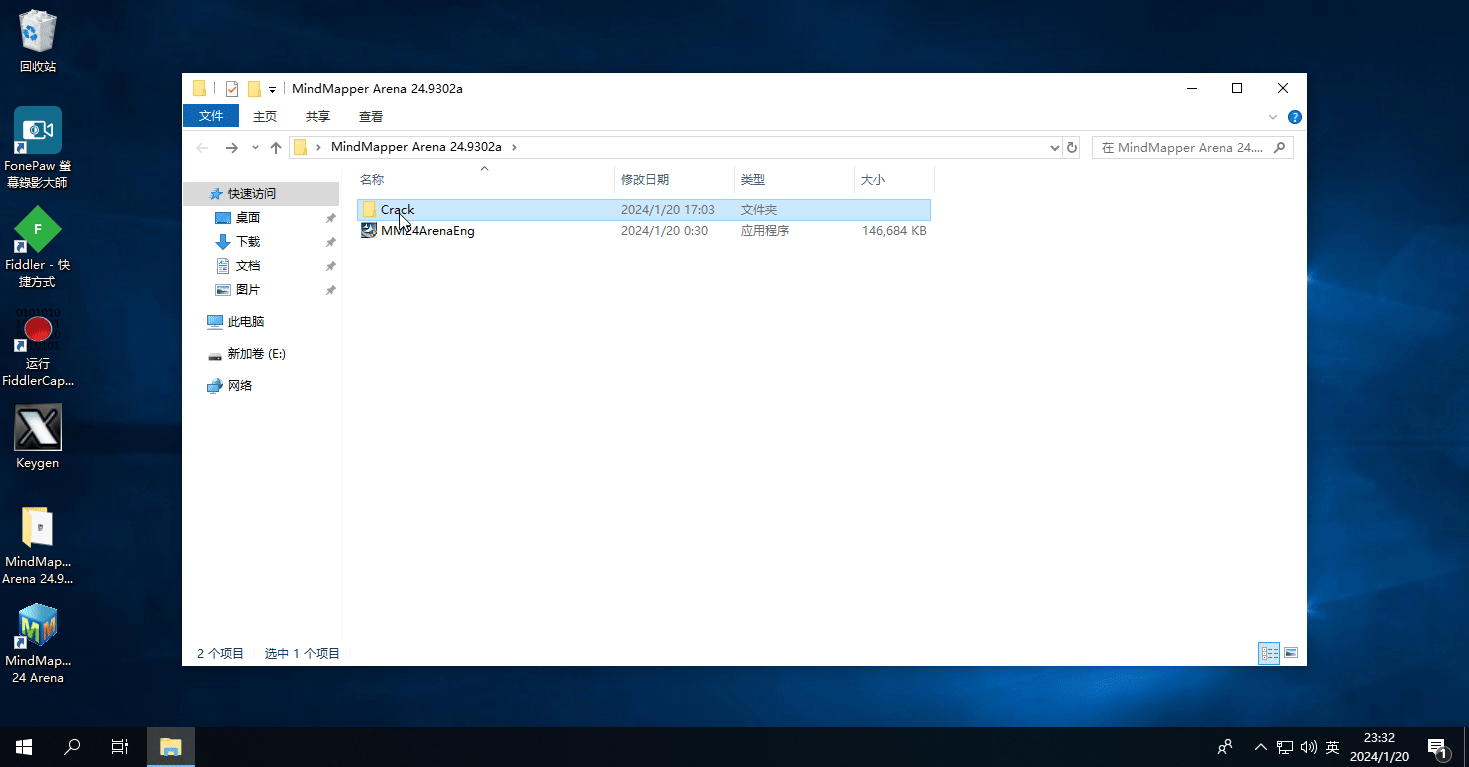Screen dimensions: 1469x767
Task: Select the Fiddler shortcut icon
Action: tap(38, 230)
